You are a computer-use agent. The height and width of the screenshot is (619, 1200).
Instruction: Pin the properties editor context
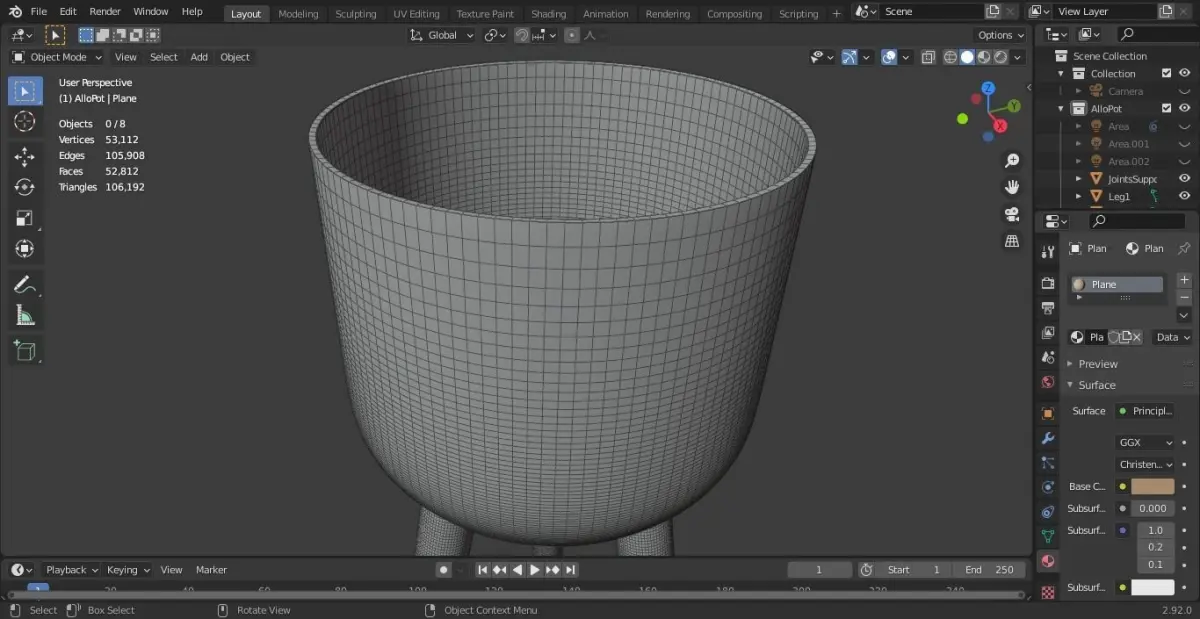1184,248
